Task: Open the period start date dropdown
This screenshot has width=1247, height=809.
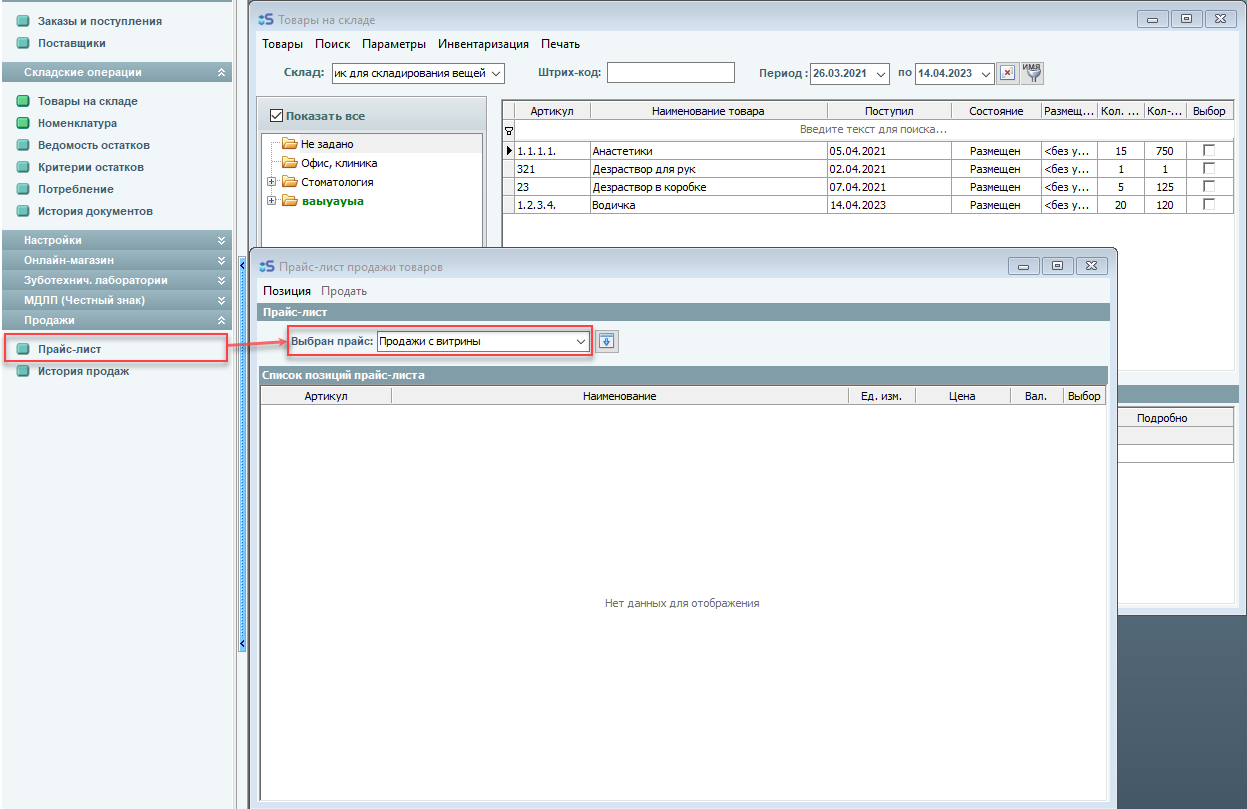Action: pyautogui.click(x=880, y=73)
